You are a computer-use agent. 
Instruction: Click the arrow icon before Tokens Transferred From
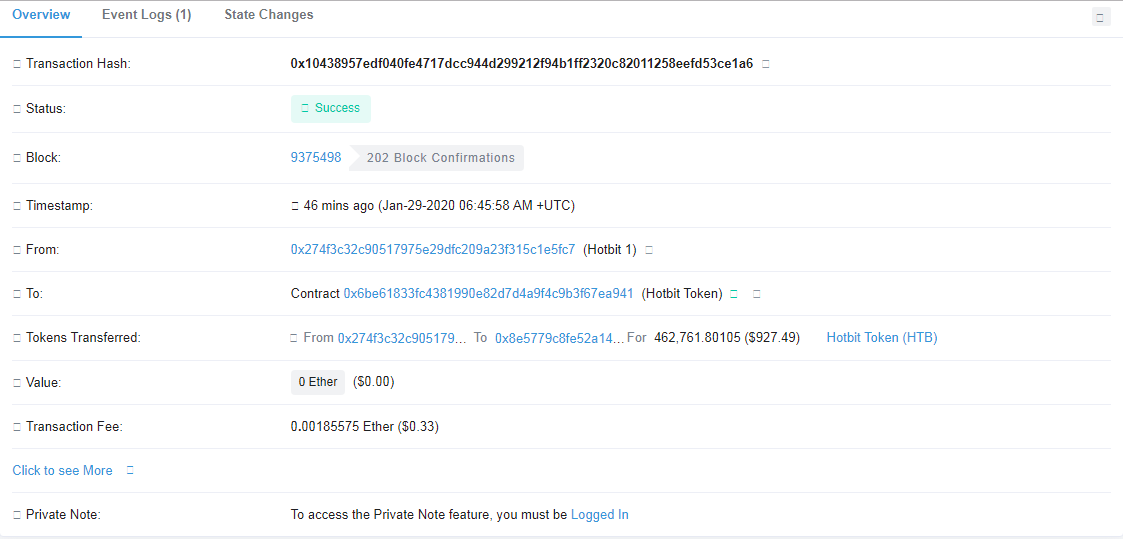pyautogui.click(x=294, y=337)
